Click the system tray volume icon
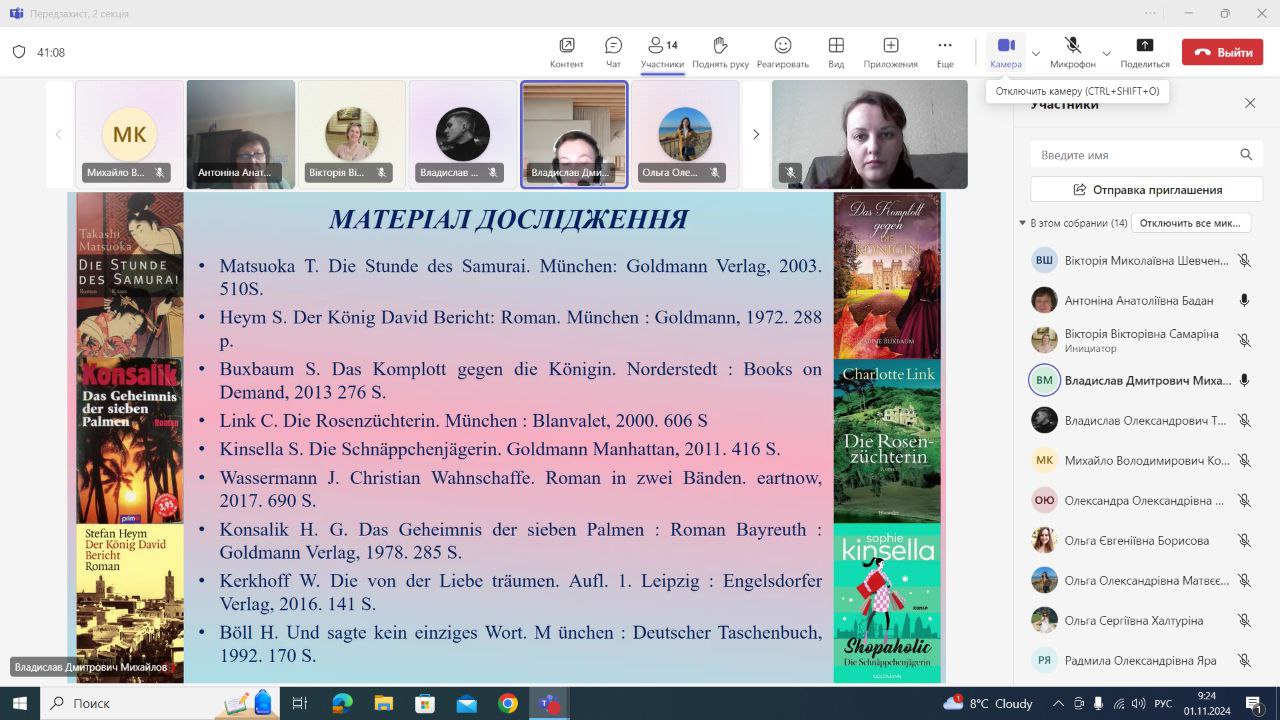Screen dimensions: 1280x720 coord(1139,703)
